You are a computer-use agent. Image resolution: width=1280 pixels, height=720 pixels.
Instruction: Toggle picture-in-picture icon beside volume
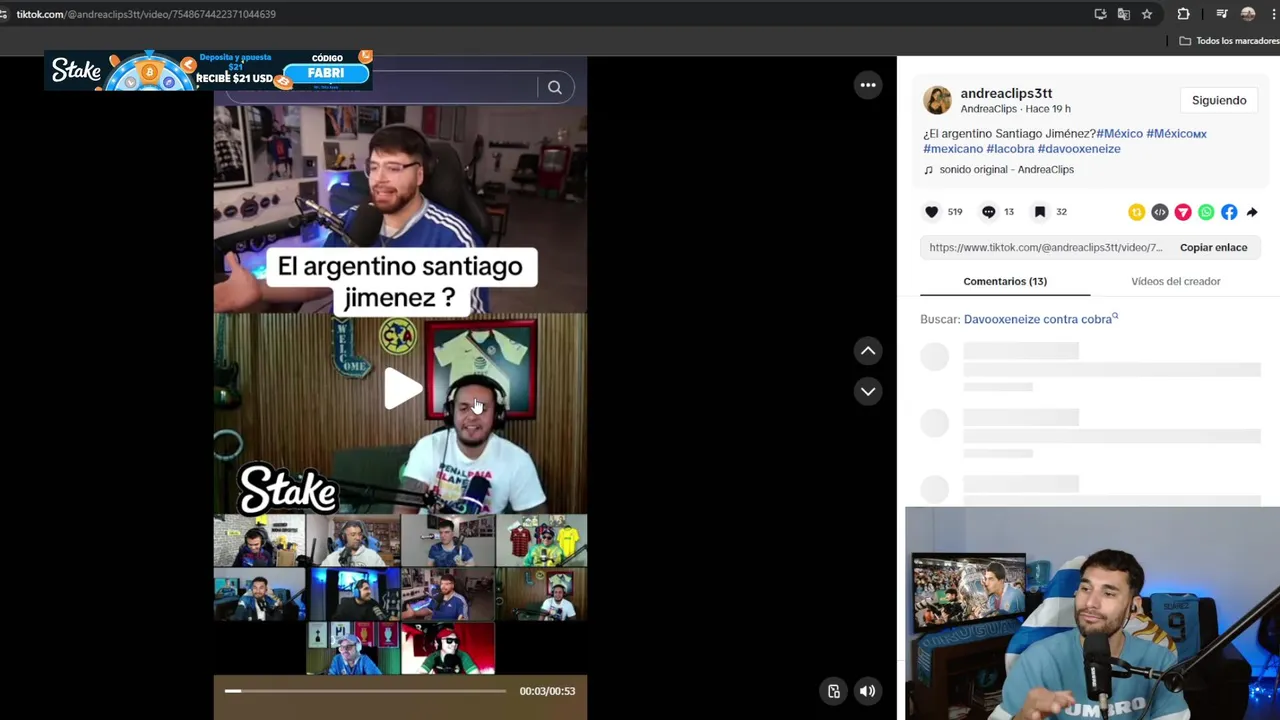tap(833, 691)
